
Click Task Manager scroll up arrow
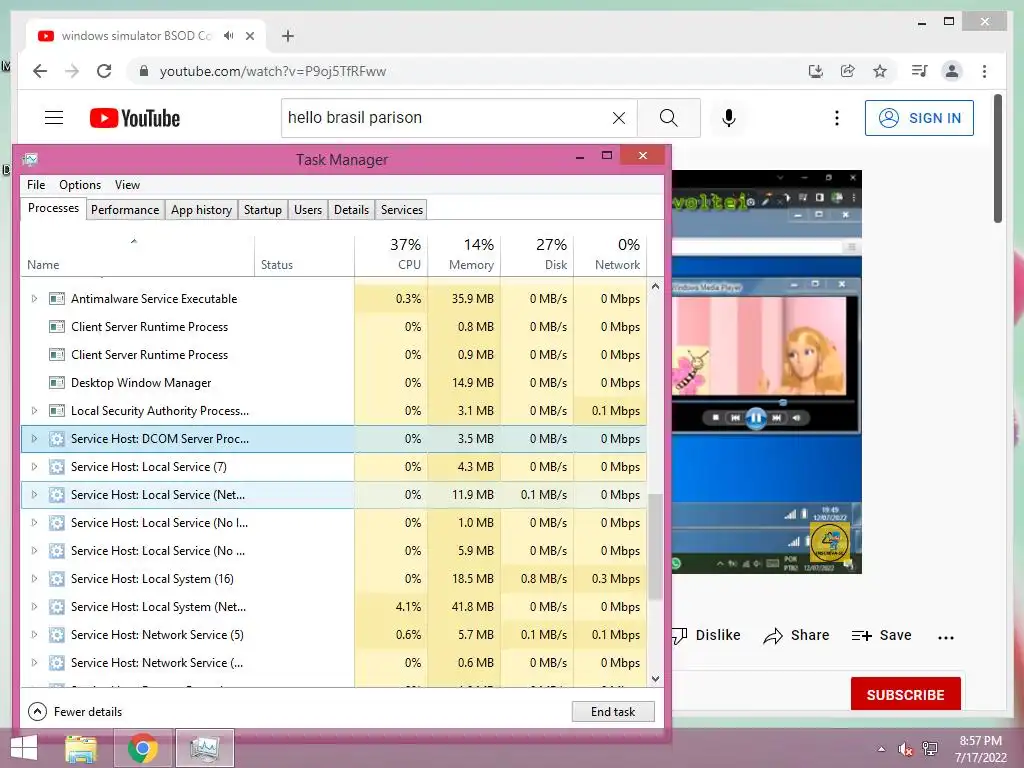pyautogui.click(x=655, y=286)
